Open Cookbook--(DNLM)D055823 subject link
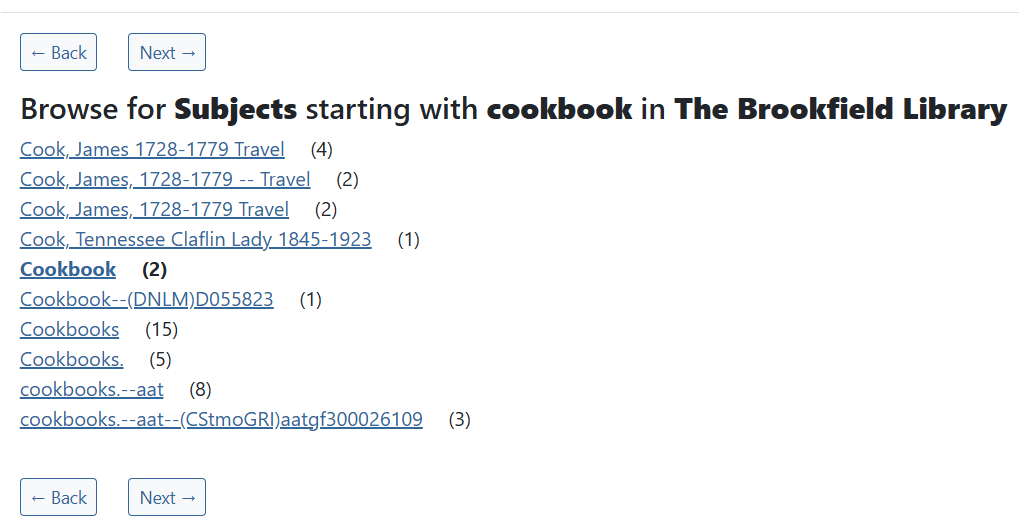 coord(146,300)
